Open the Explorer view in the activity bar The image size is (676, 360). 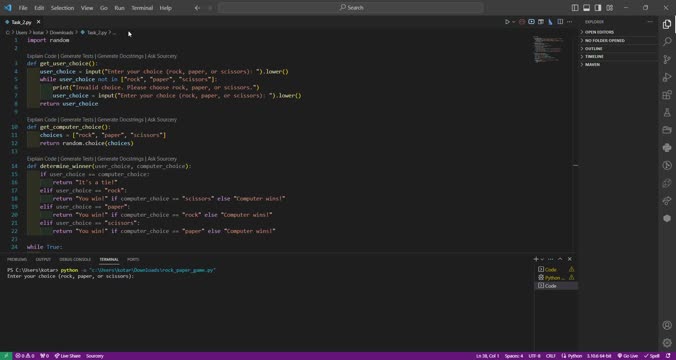pyautogui.click(x=667, y=24)
